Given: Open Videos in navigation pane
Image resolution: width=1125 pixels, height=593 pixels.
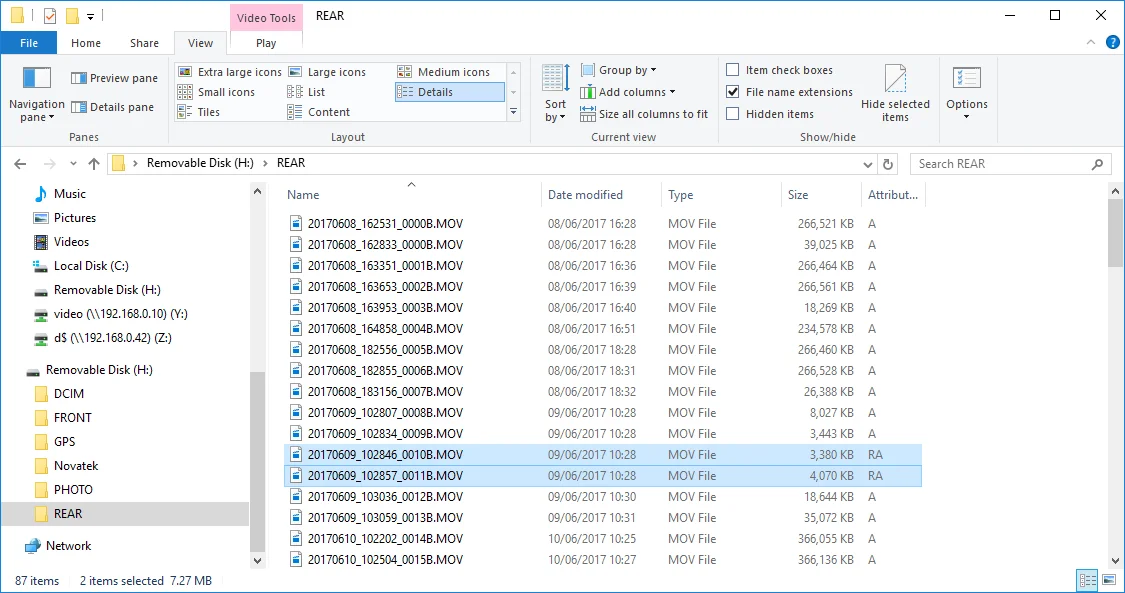Looking at the screenshot, I should point(71,242).
